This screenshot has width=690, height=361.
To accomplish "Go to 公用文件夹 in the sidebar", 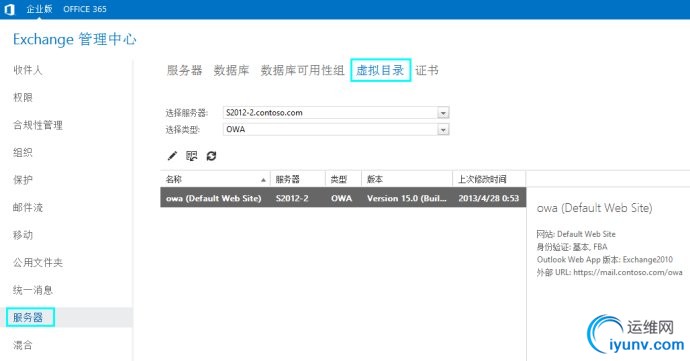I will (38, 262).
